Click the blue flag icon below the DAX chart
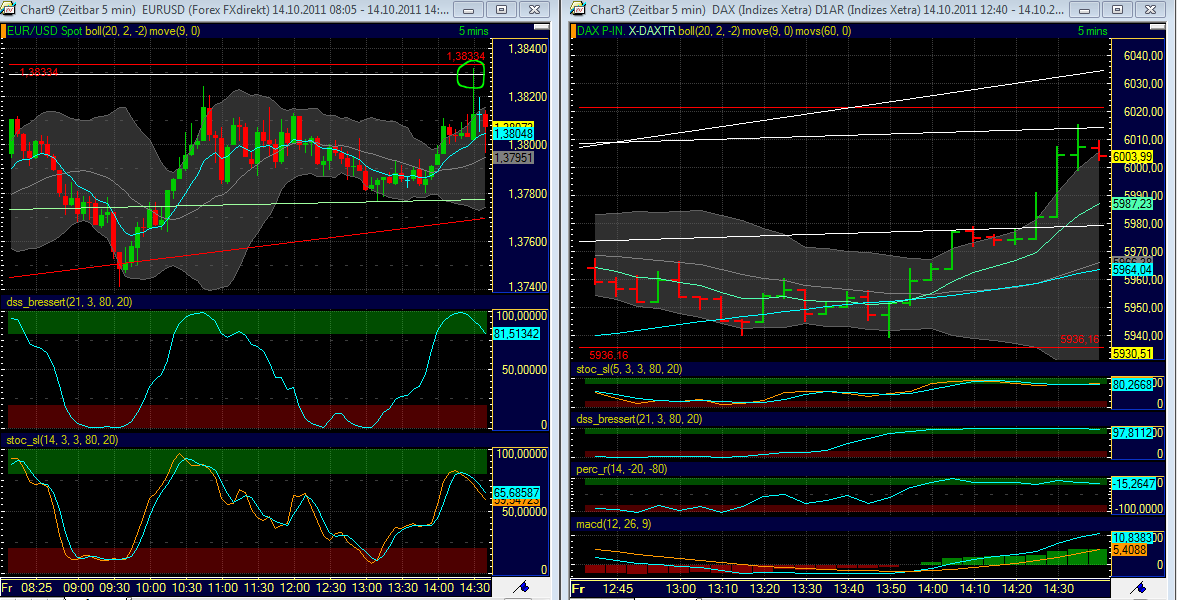Image resolution: width=1177 pixels, height=600 pixels. pyautogui.click(x=1139, y=590)
